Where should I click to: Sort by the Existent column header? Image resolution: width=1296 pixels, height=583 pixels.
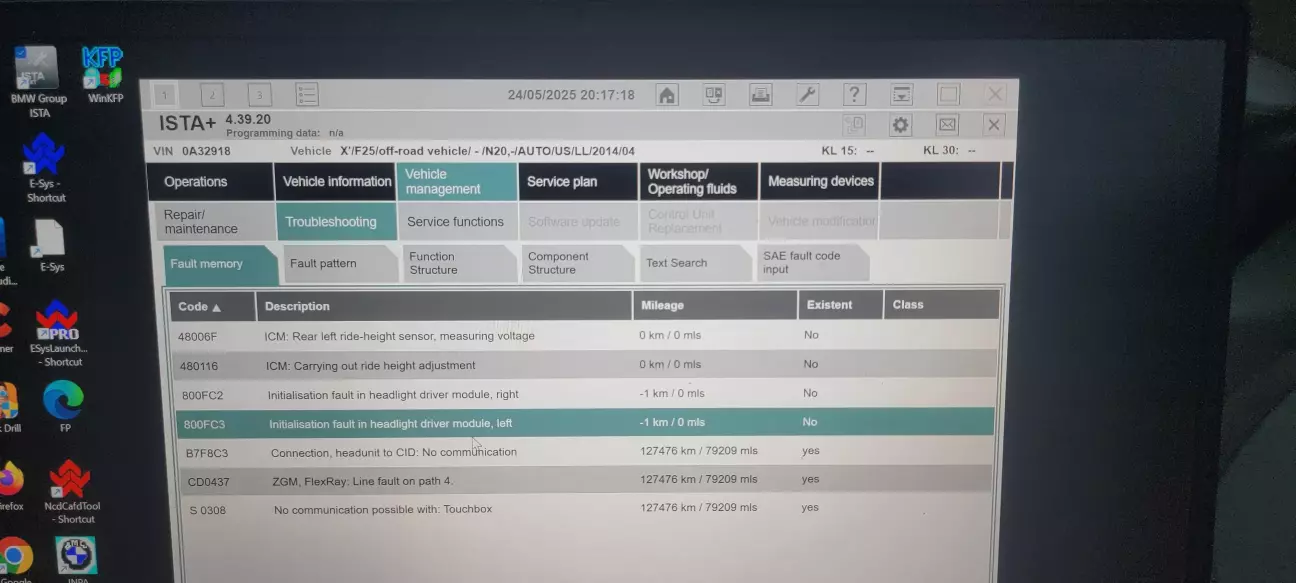coord(840,305)
